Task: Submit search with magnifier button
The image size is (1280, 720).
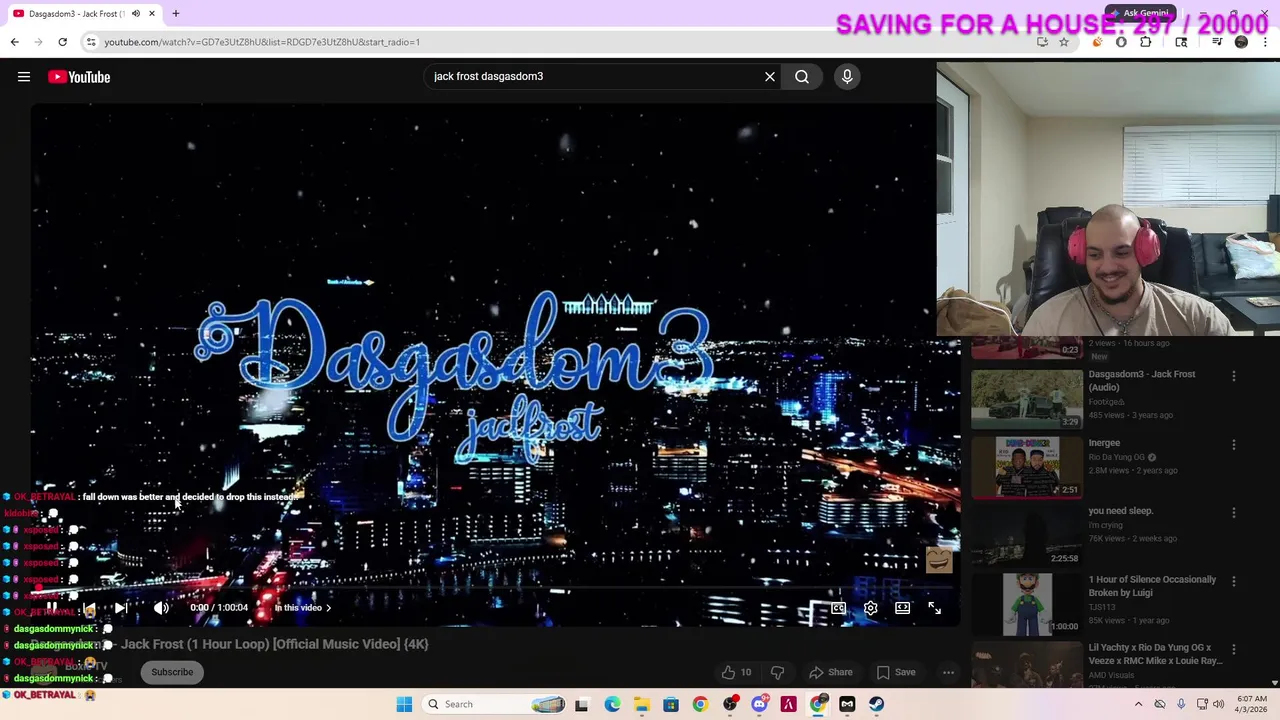Action: point(802,76)
